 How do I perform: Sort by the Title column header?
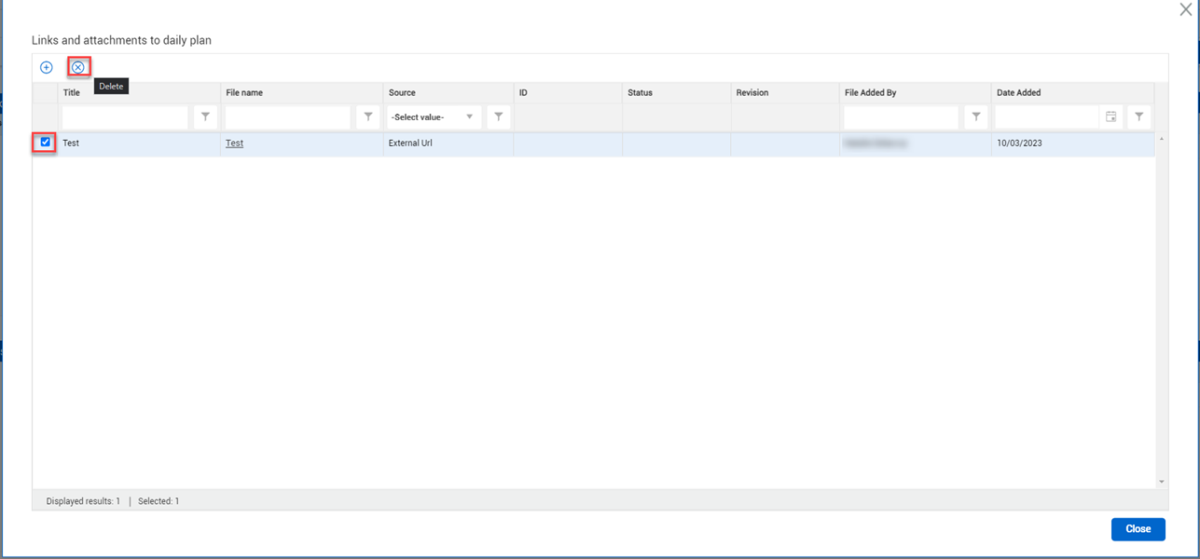coord(72,93)
